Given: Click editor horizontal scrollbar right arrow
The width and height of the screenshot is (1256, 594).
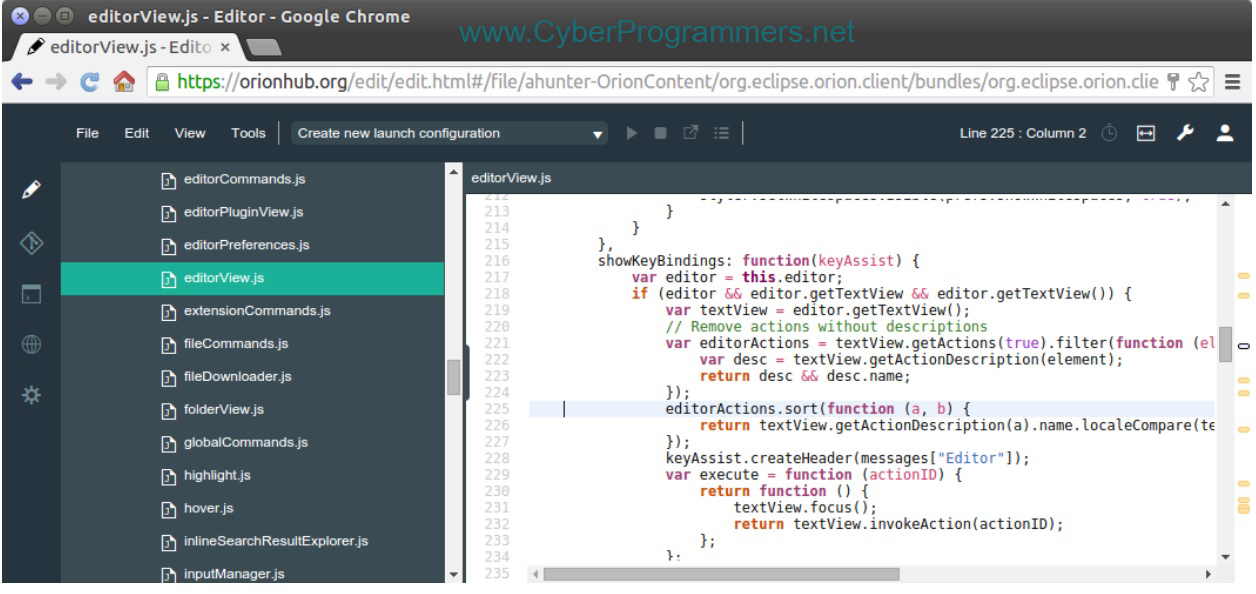Looking at the screenshot, I should click(1209, 575).
